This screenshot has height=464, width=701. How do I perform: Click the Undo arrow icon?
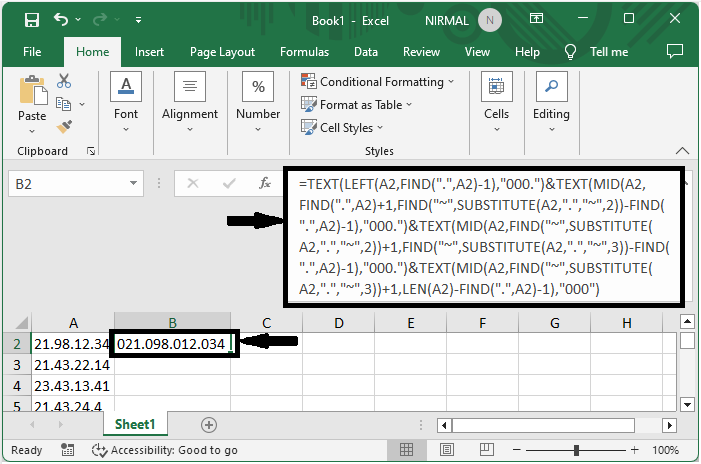[63, 19]
